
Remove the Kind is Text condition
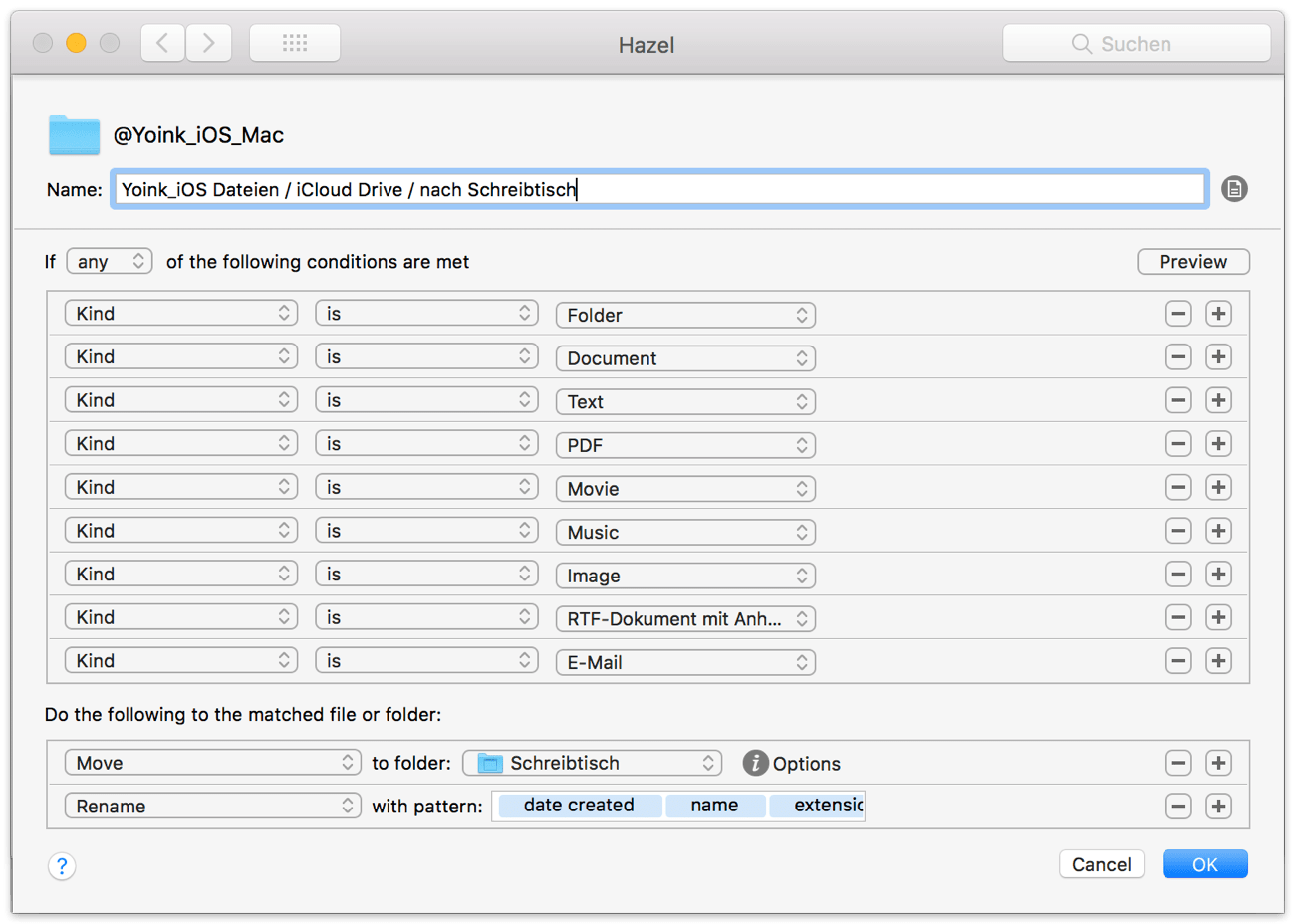(x=1178, y=400)
